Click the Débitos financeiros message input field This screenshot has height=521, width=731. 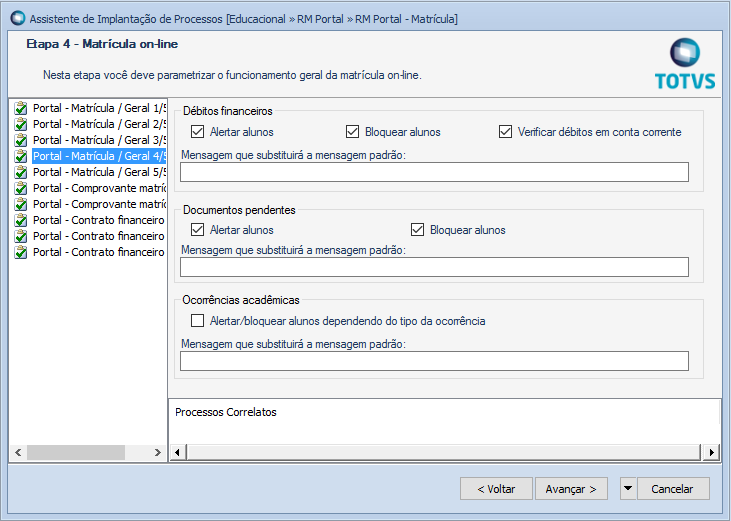point(434,172)
